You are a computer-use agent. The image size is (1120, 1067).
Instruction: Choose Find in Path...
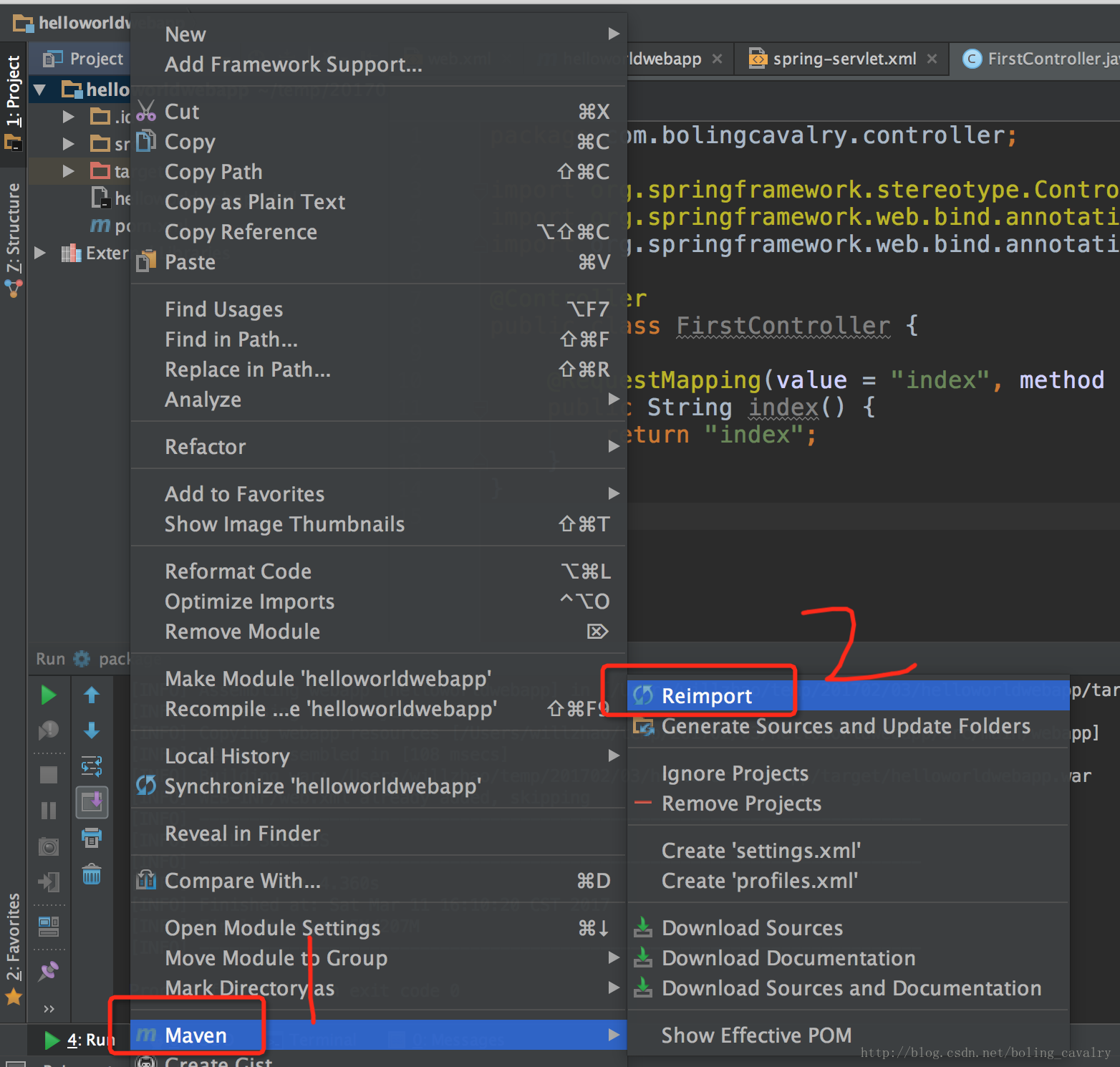(378, 339)
